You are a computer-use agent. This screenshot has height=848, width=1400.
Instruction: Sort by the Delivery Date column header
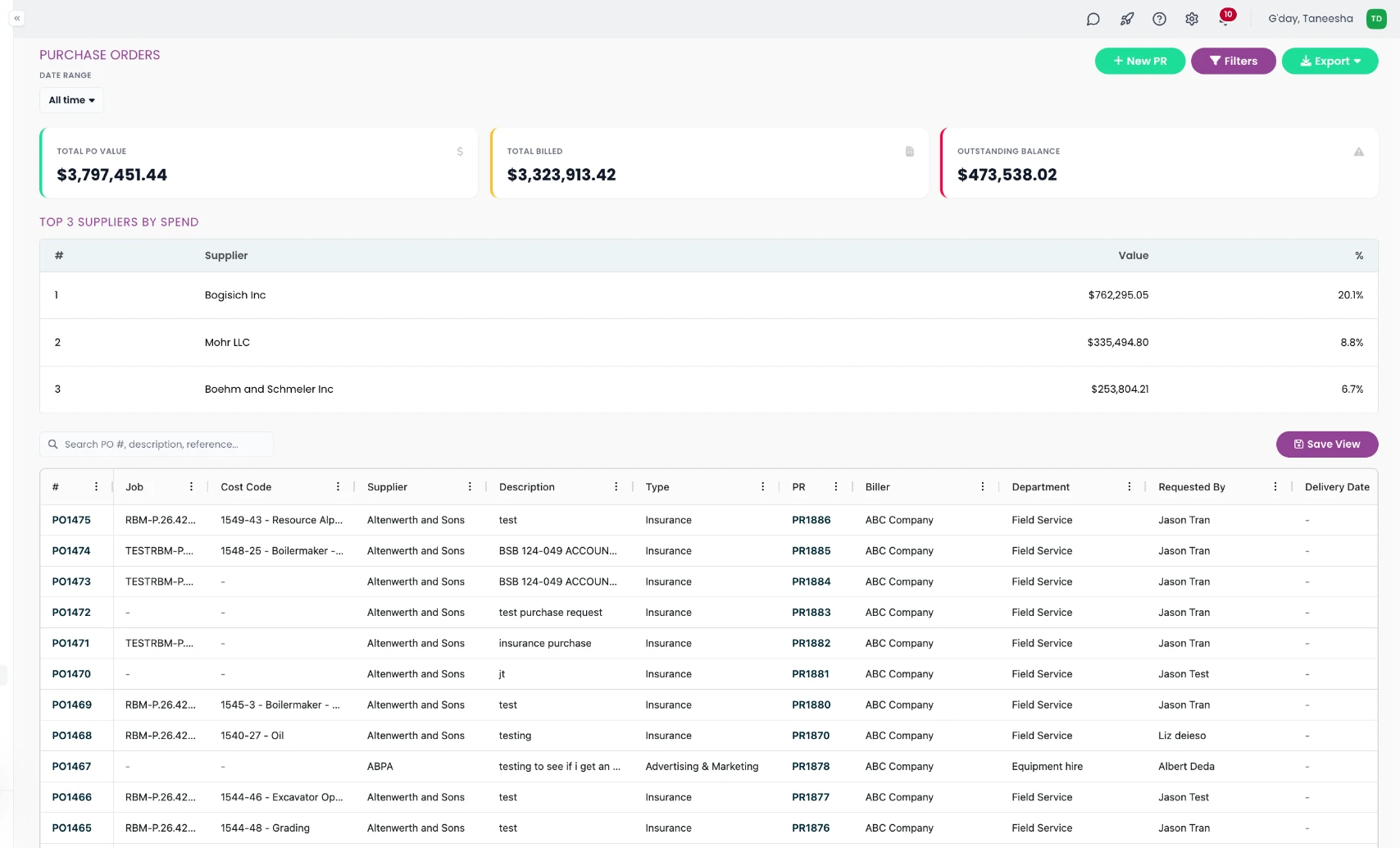click(x=1337, y=487)
